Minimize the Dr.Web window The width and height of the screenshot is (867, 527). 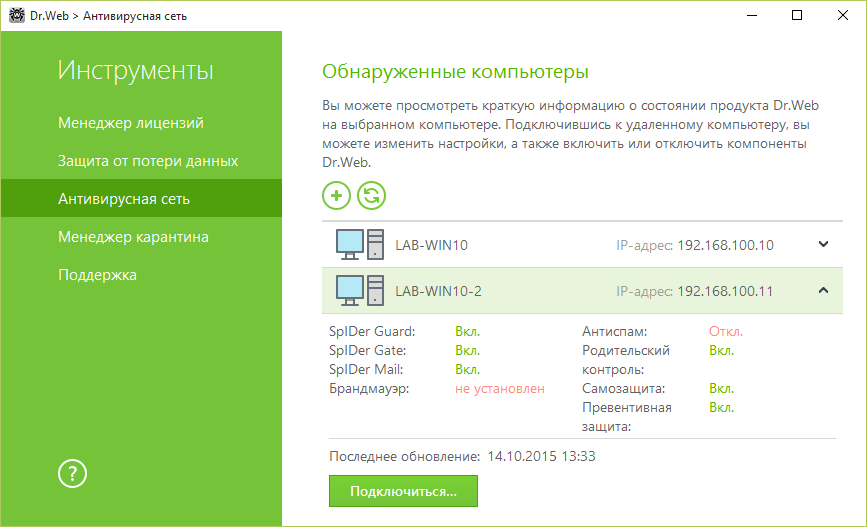point(752,15)
